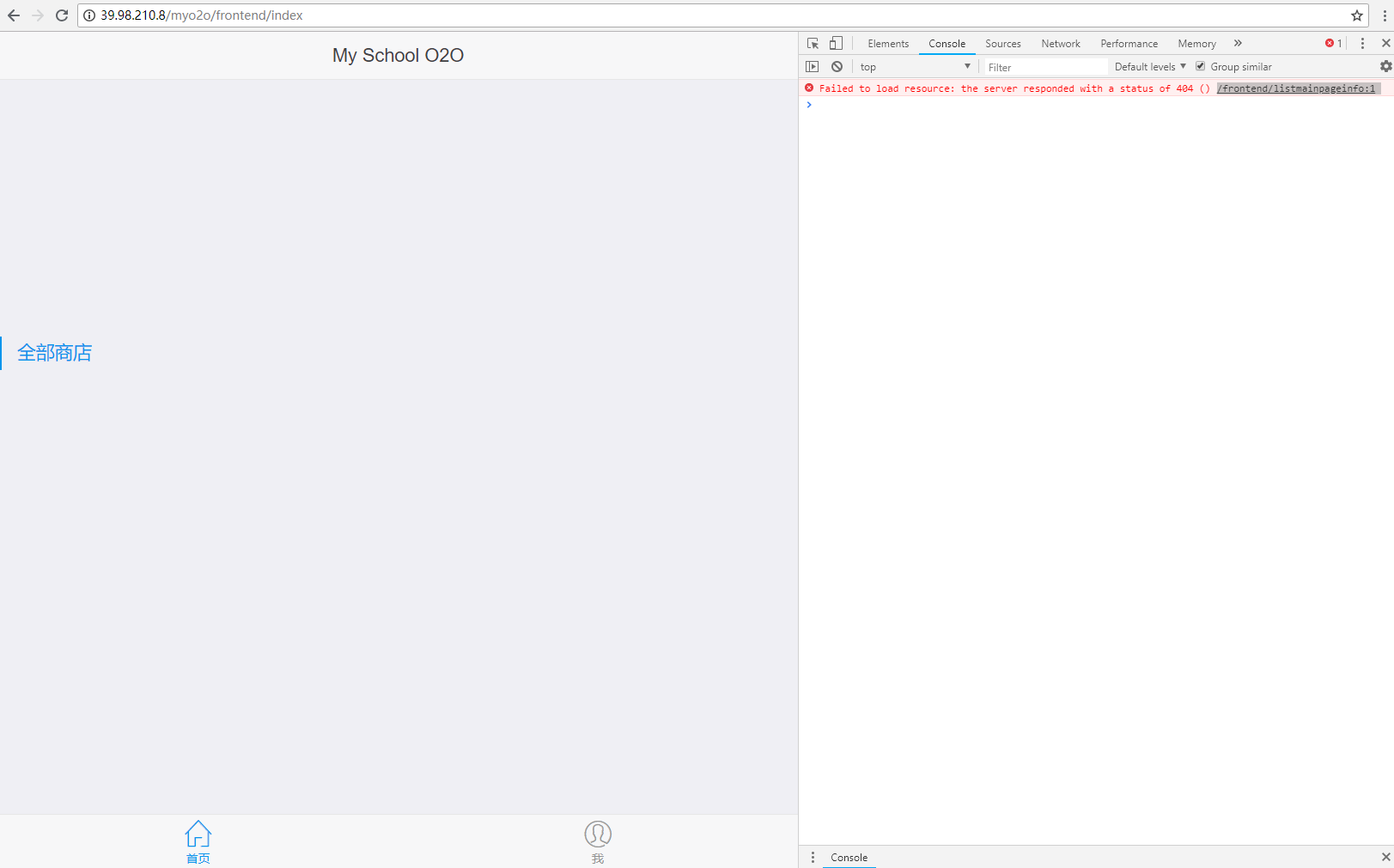The height and width of the screenshot is (868, 1394).
Task: Bookmark this page with the star icon
Action: click(1357, 15)
